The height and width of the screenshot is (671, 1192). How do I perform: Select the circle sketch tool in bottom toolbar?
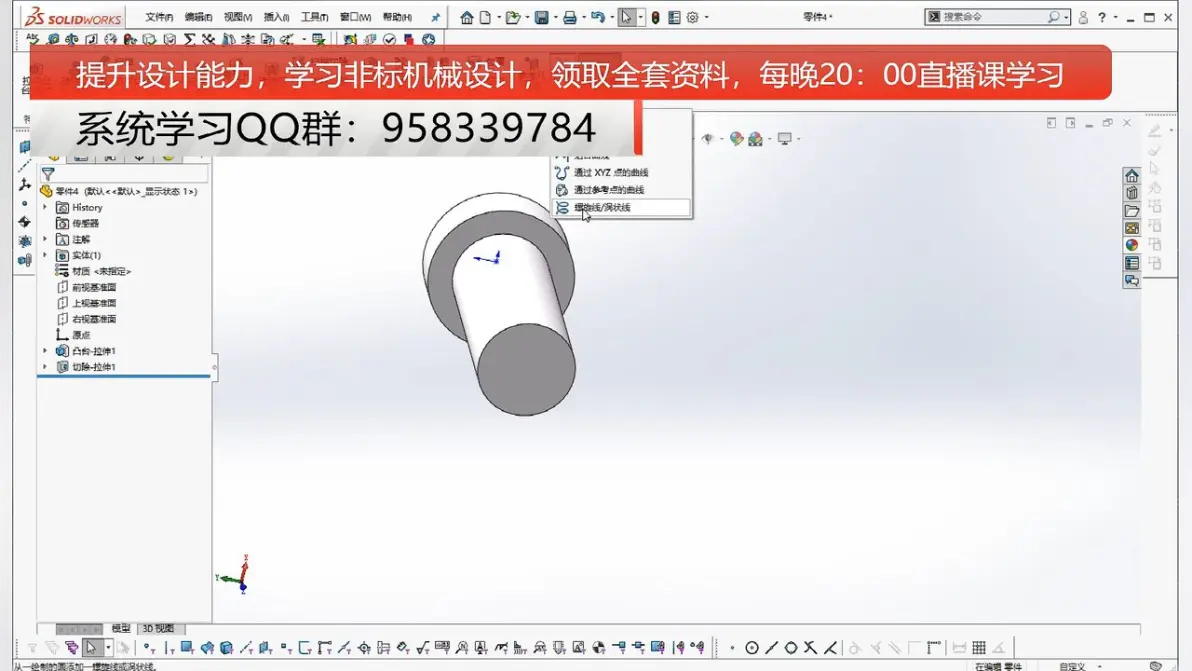click(x=752, y=648)
